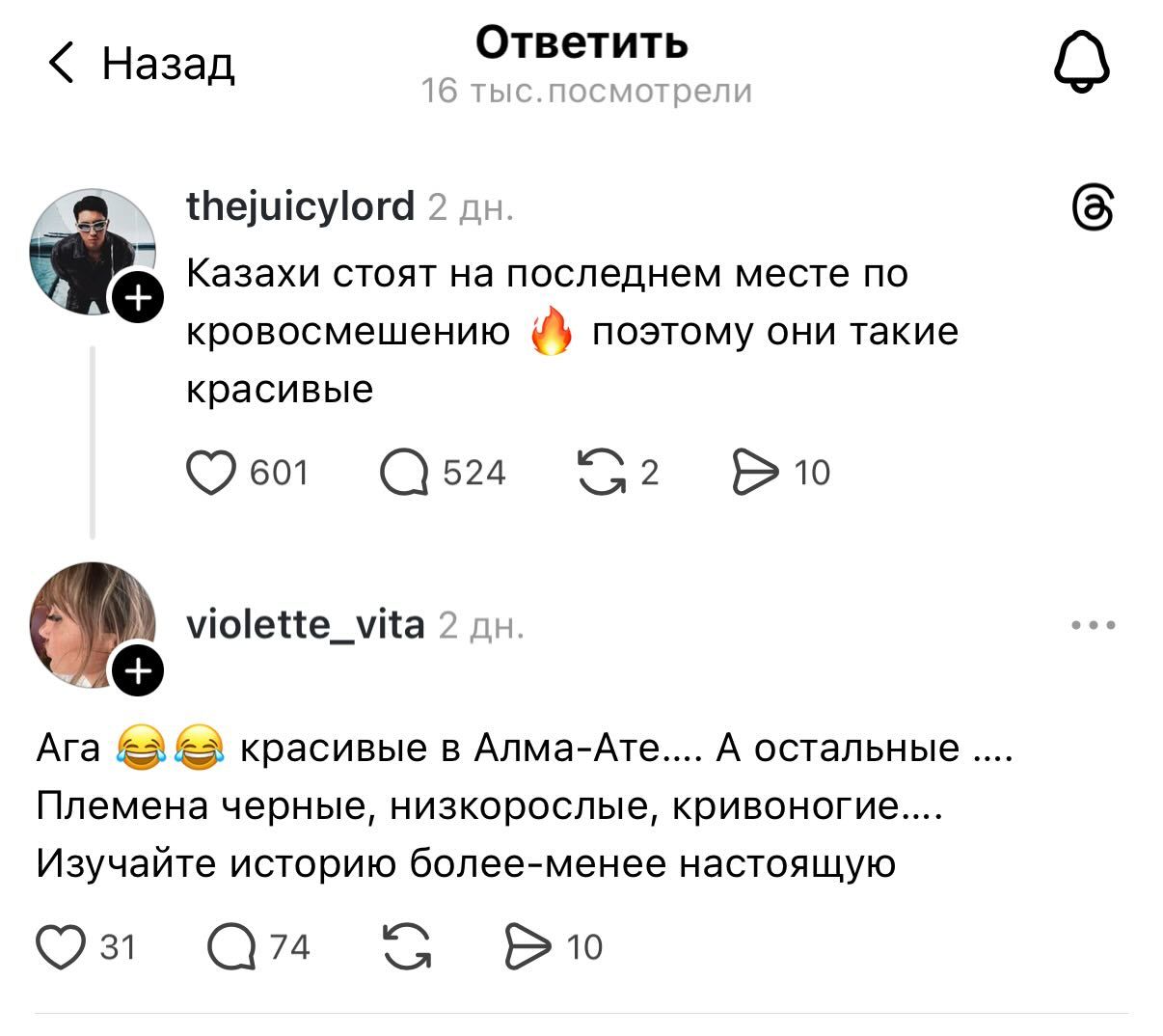Screen dimensions: 1163x1036
Task: Share violette_vita's reply via send icon
Action: (527, 946)
